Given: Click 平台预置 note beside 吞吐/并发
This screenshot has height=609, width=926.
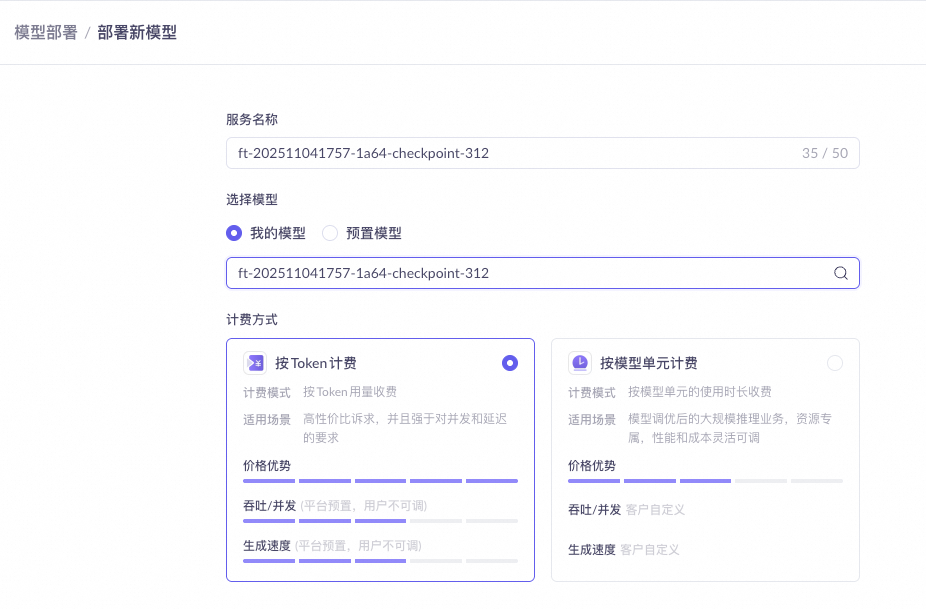Looking at the screenshot, I should point(364,506).
